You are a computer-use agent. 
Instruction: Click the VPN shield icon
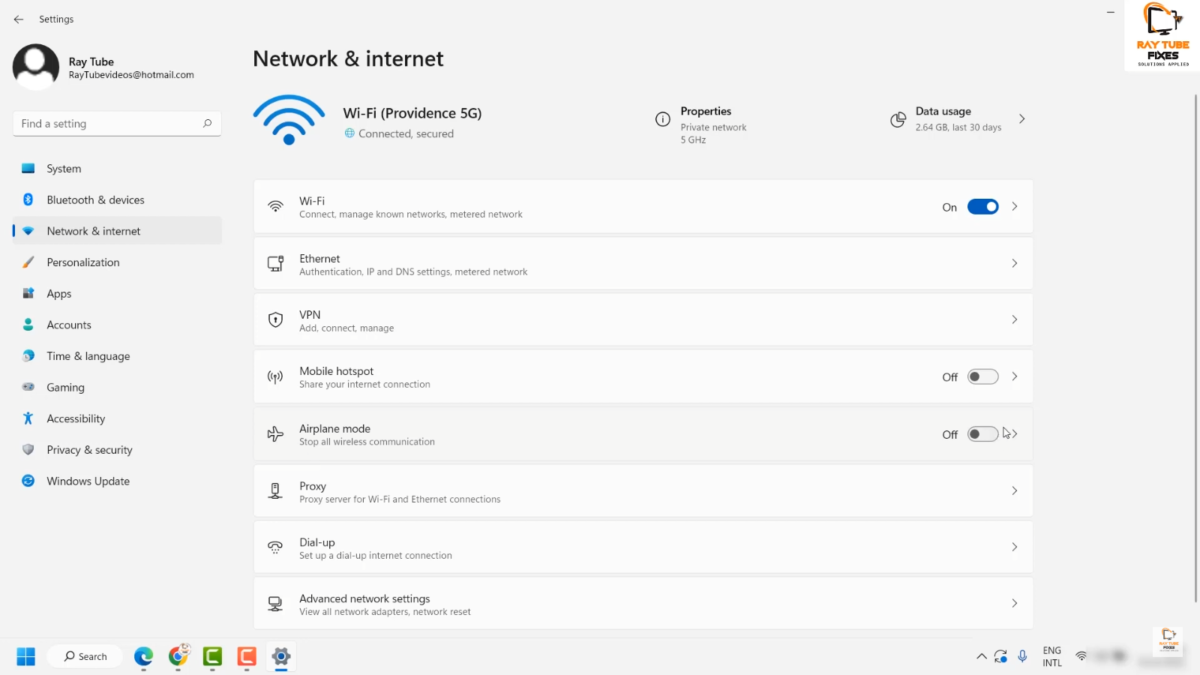click(275, 320)
